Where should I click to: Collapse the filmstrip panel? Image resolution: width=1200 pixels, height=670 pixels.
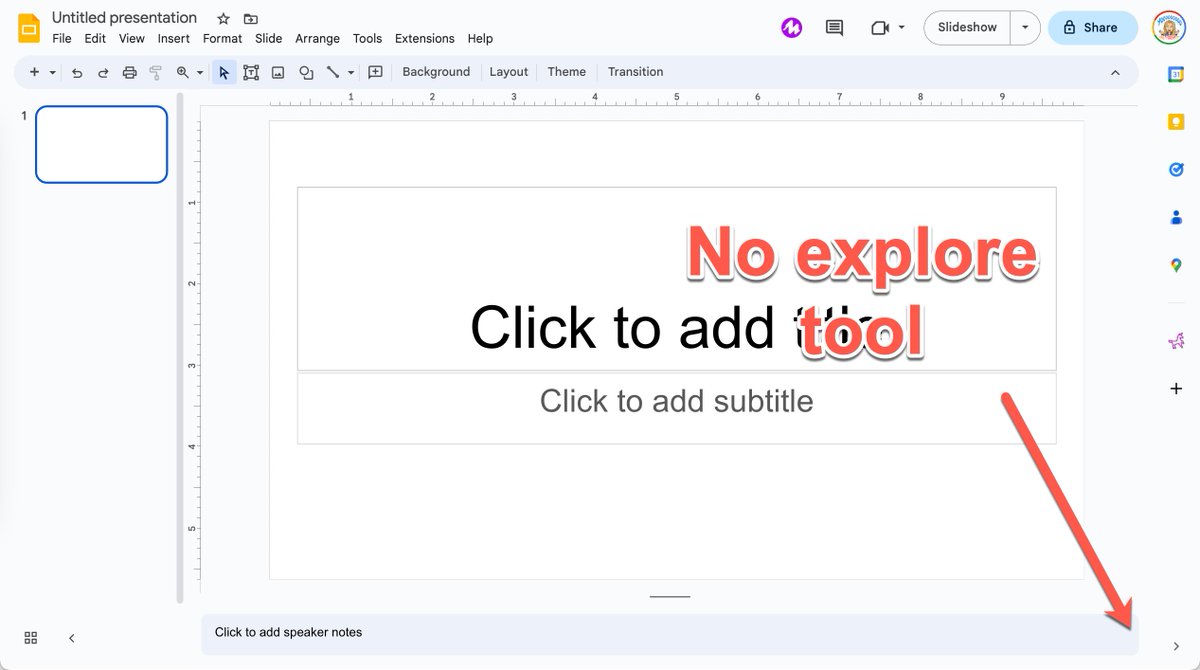(x=71, y=638)
